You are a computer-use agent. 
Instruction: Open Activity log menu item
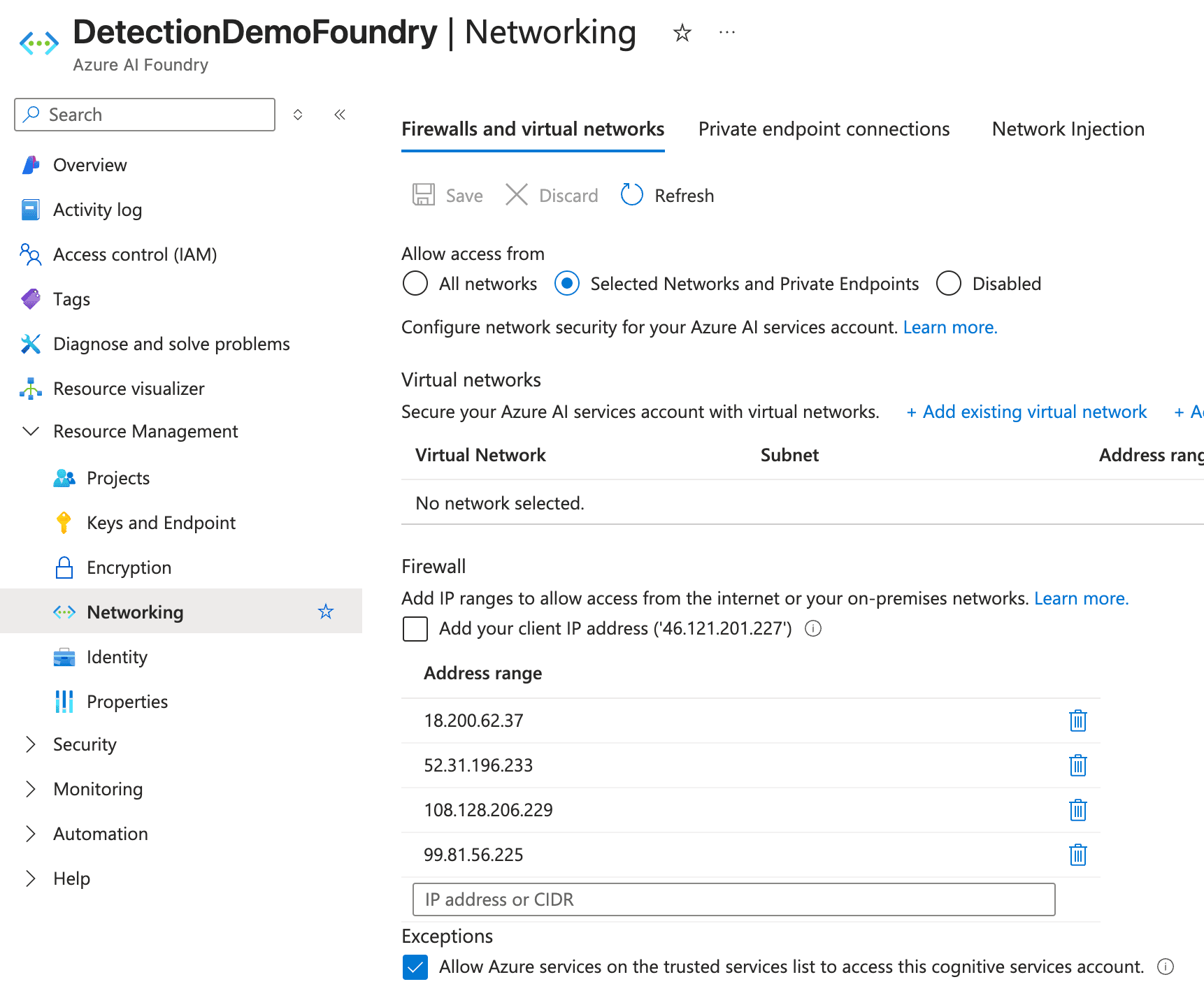tap(97, 210)
